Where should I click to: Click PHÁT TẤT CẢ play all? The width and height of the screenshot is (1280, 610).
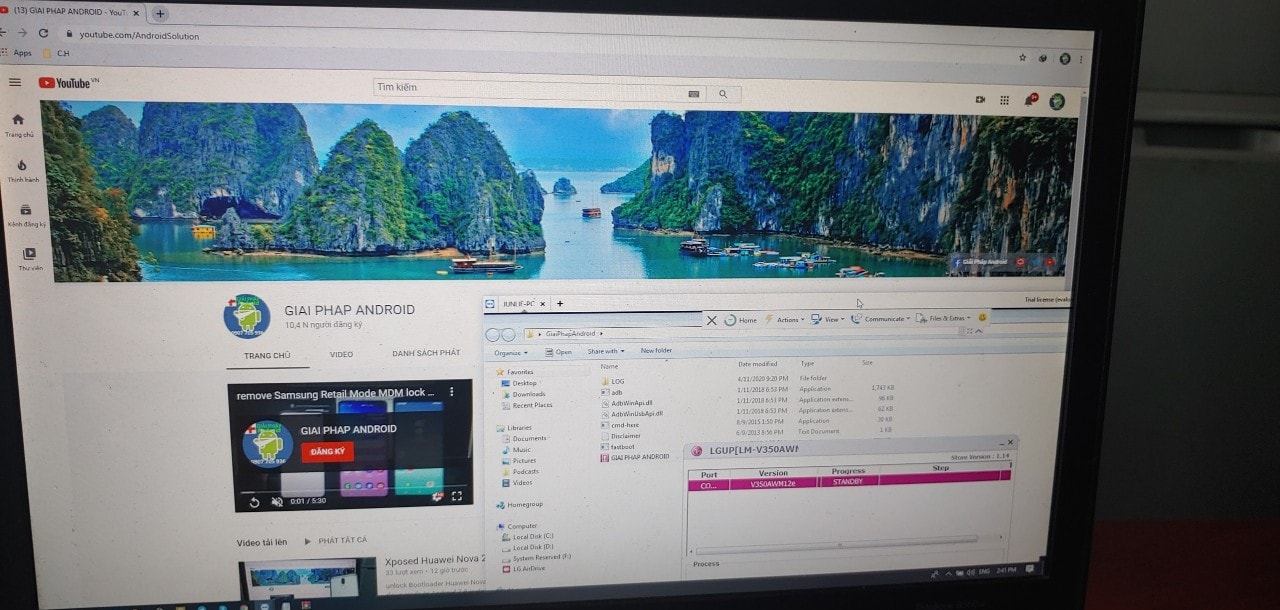[x=335, y=541]
